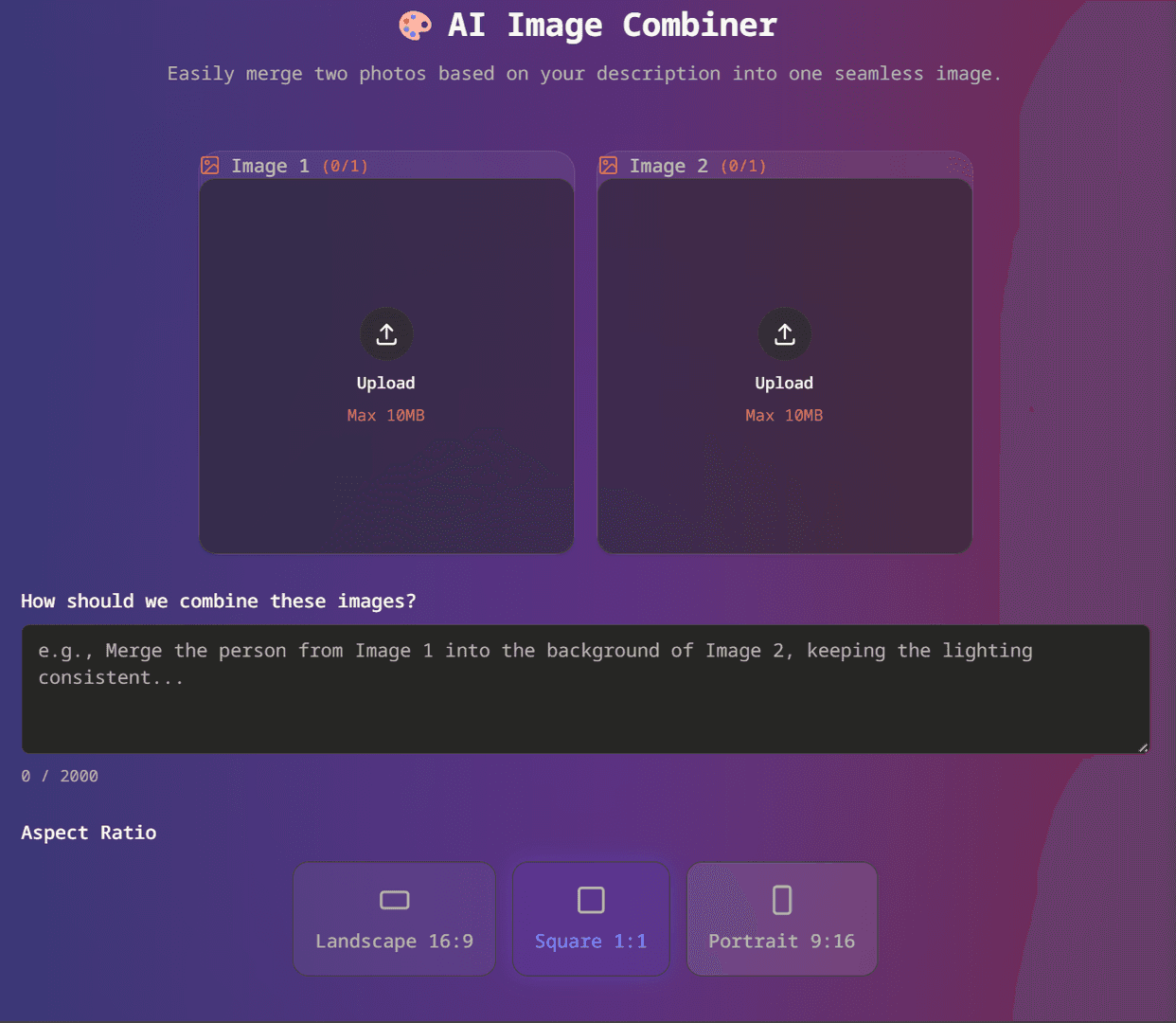Click the AI Image Combiner heading
Screen dimensions: 1176x1023
click(612, 26)
